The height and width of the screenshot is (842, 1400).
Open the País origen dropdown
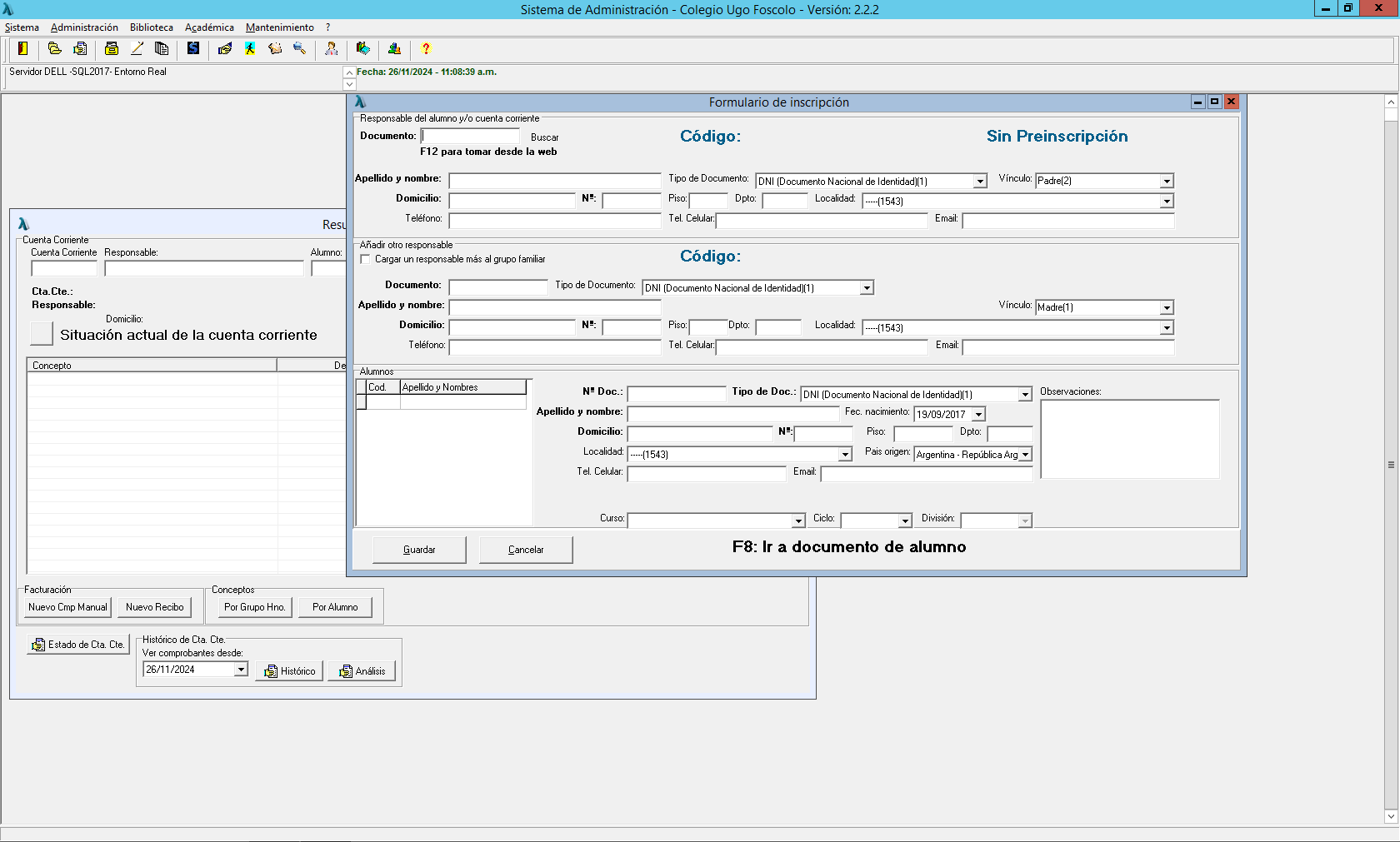1026,454
